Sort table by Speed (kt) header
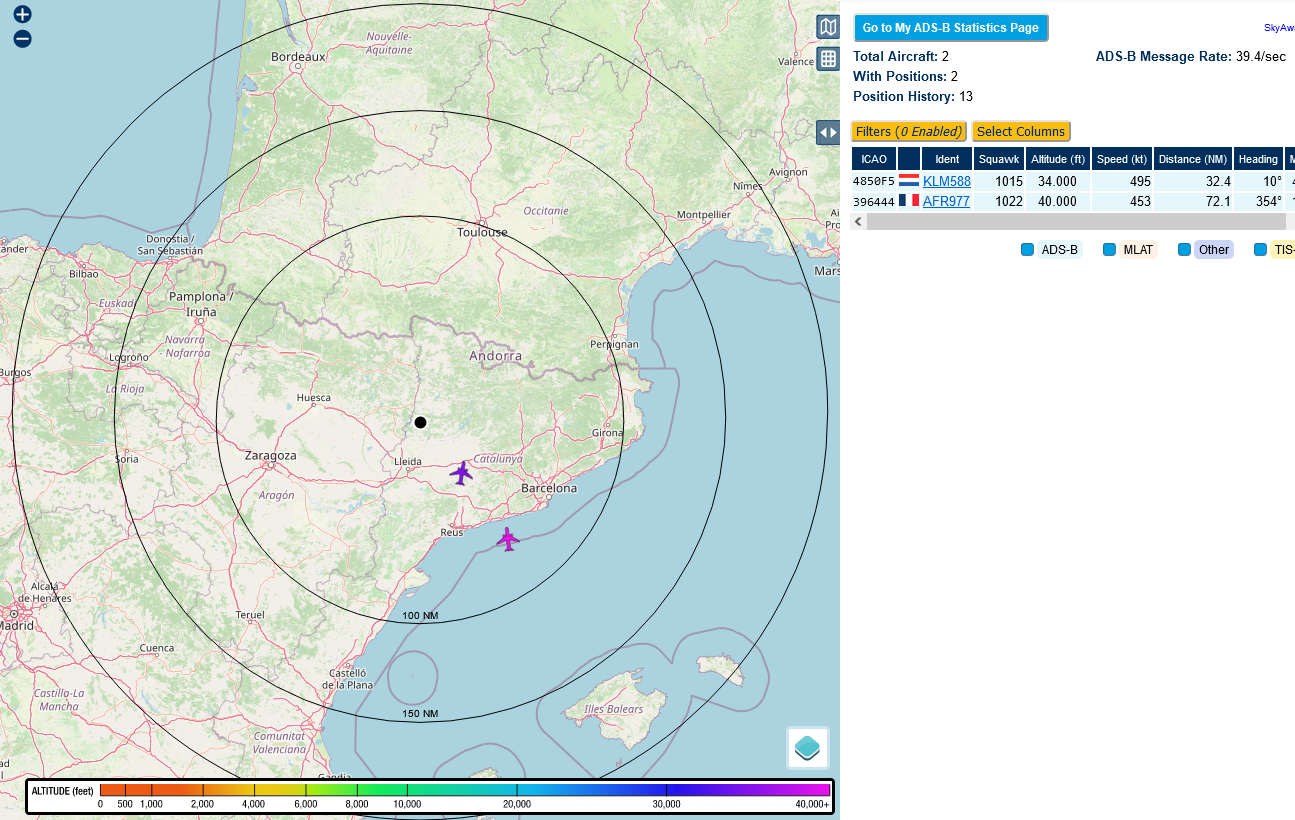This screenshot has height=820, width=1295. click(x=1121, y=159)
